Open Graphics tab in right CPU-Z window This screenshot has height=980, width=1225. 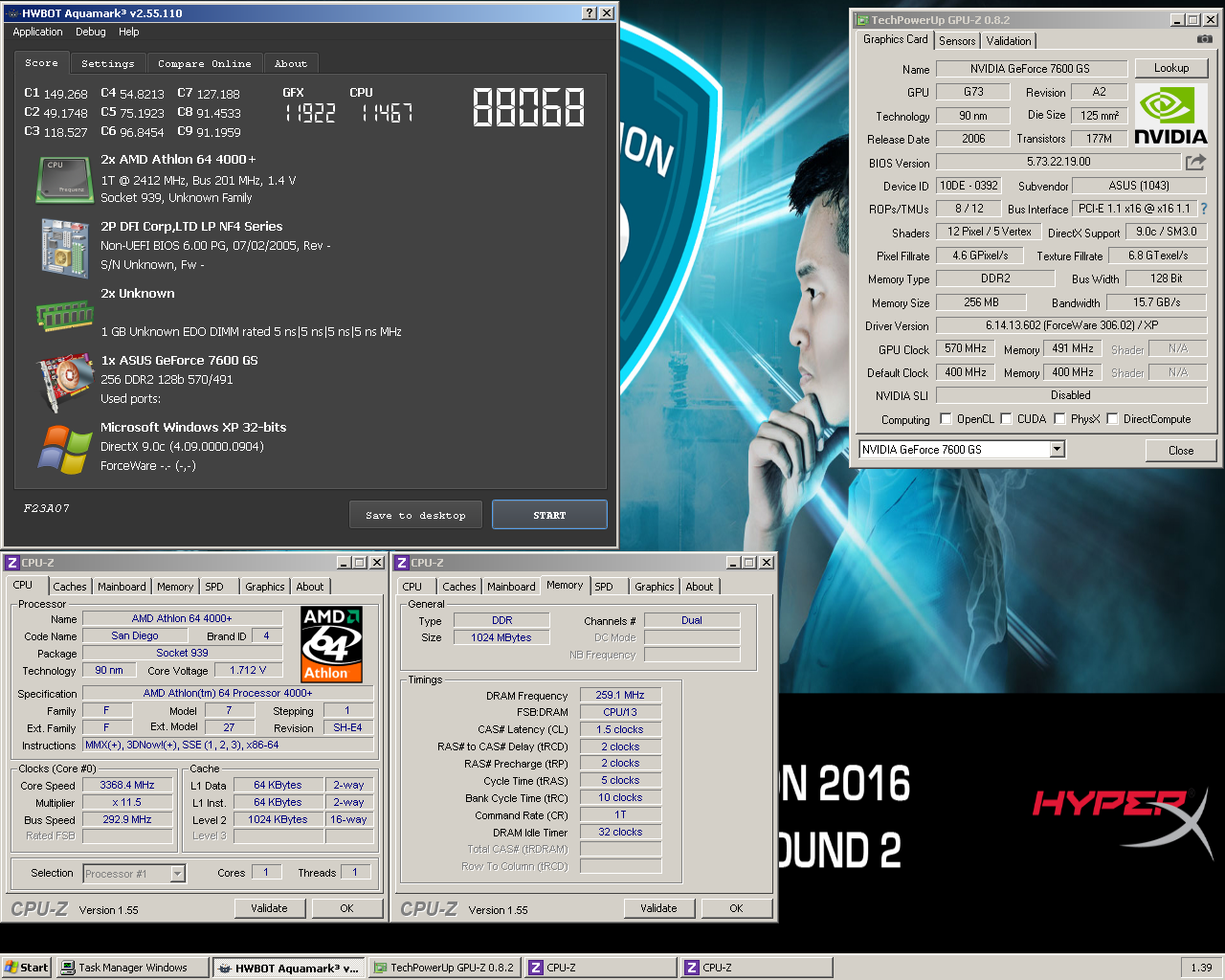pos(655,587)
